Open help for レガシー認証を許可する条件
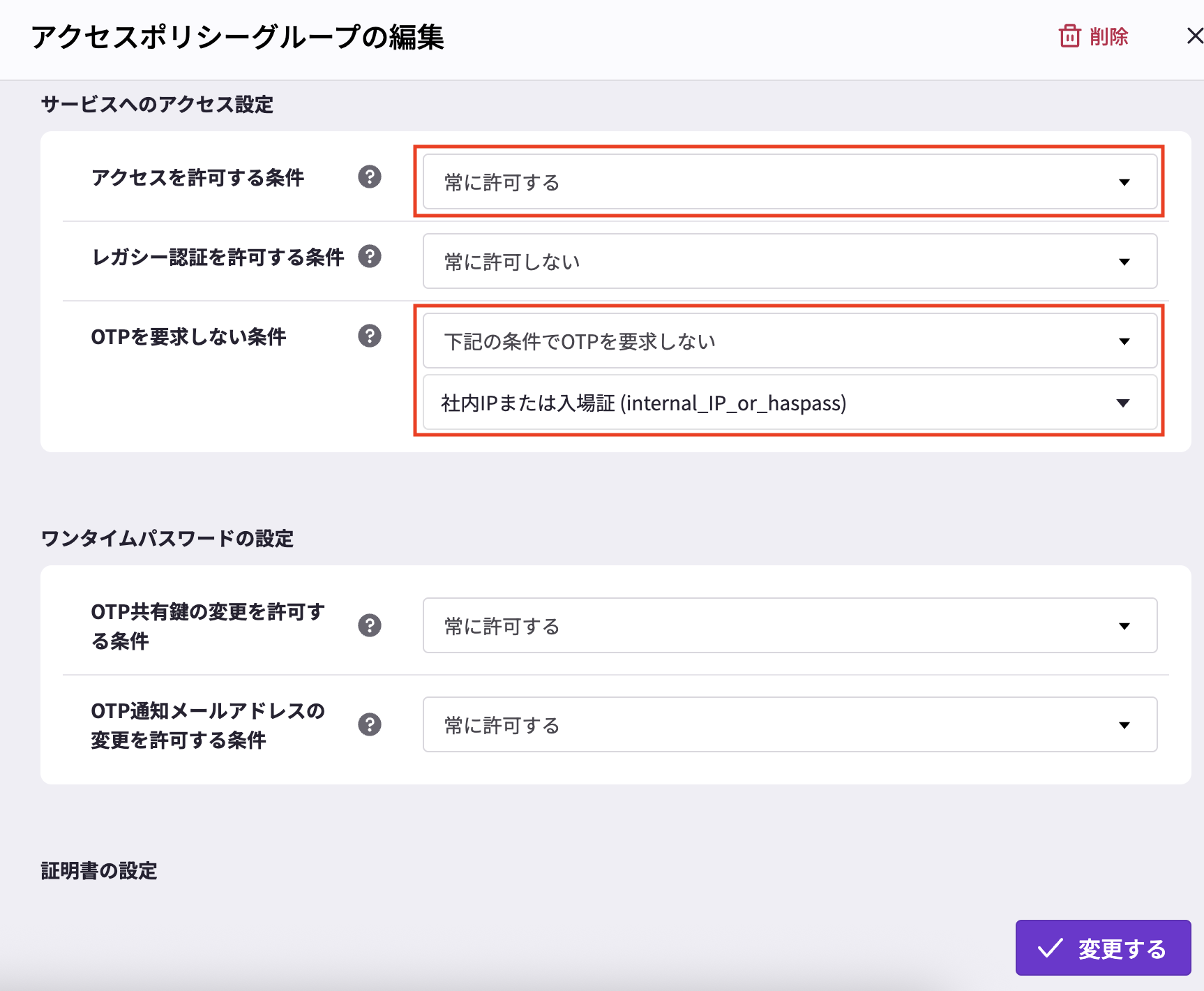 click(x=370, y=257)
